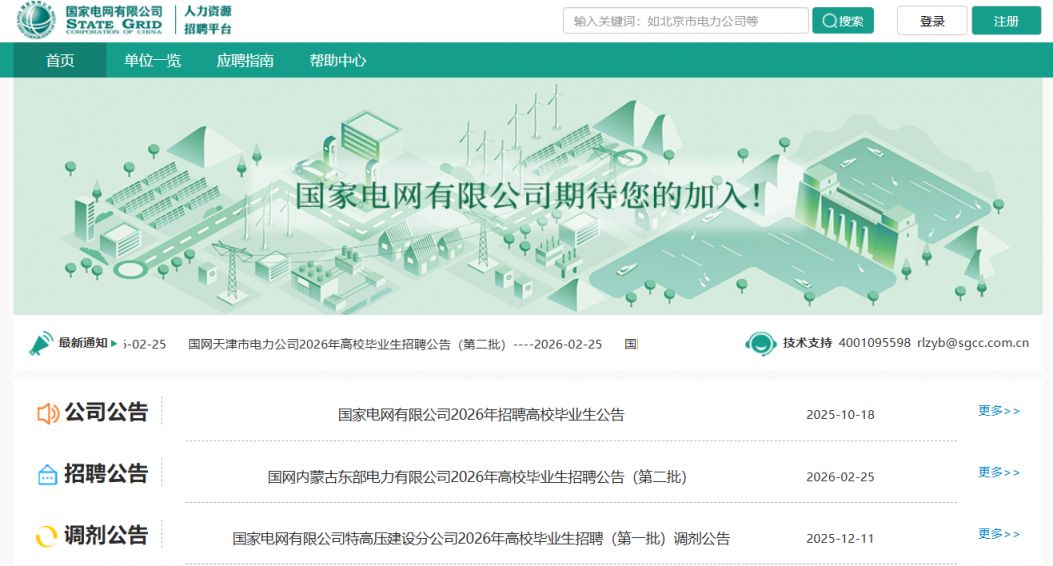
Task: Click the 技术支持 label
Action: point(807,343)
